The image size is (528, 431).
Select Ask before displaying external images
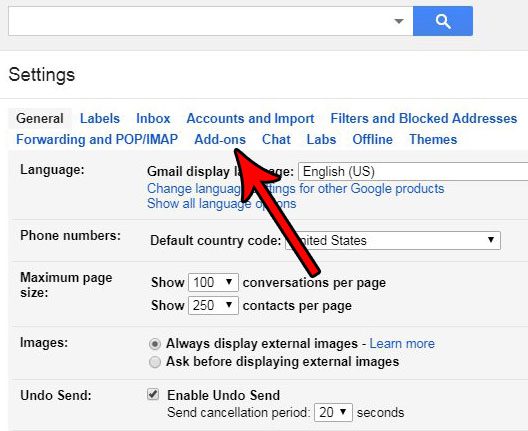click(155, 362)
